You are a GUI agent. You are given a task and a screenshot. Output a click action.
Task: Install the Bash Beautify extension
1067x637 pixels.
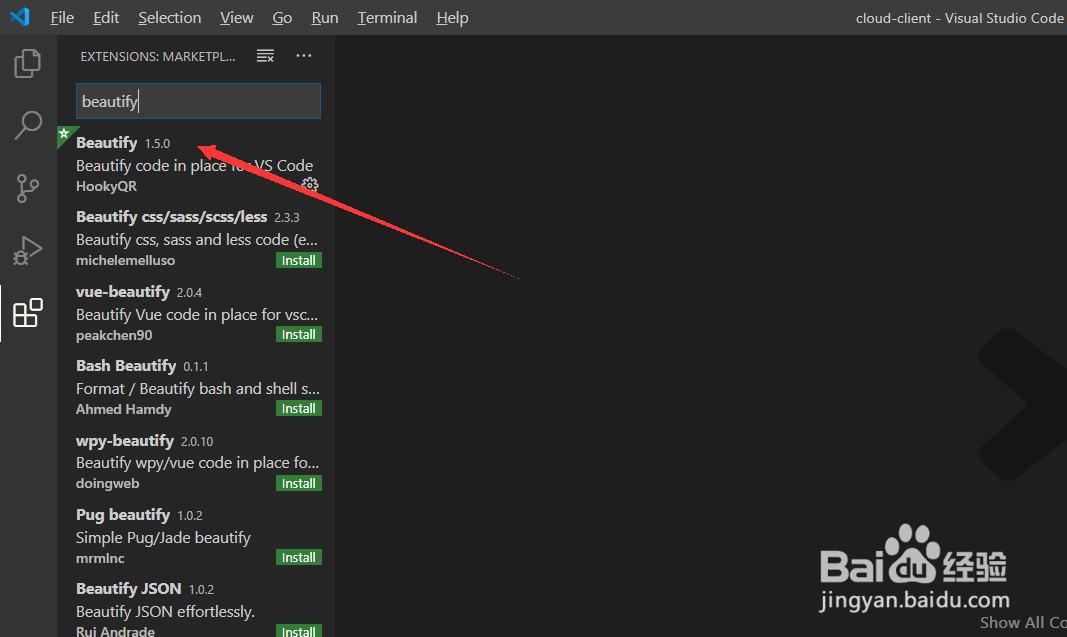[299, 409]
